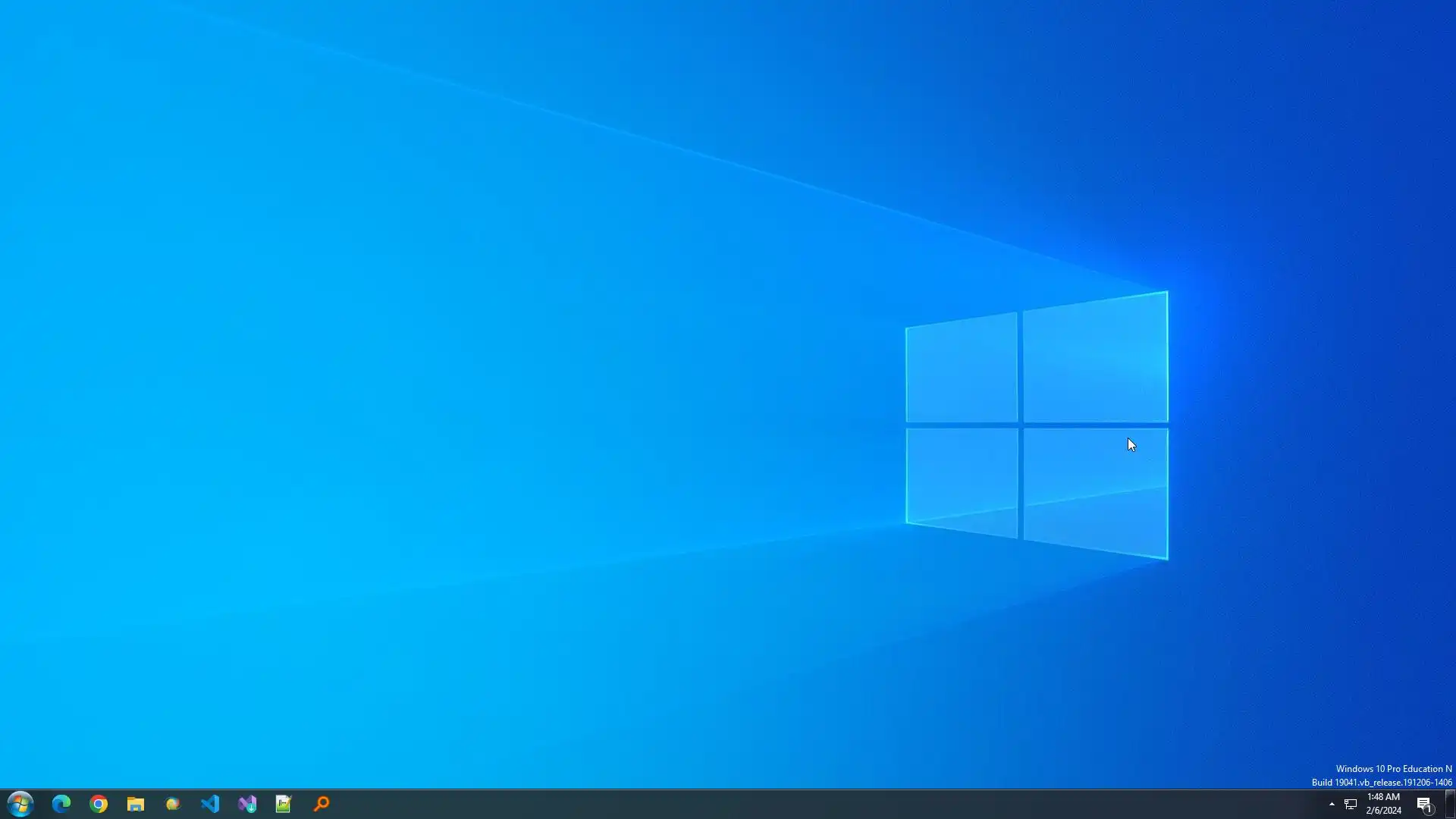Image resolution: width=1456 pixels, height=819 pixels.
Task: Expand the hidden system tray icons
Action: [x=1332, y=804]
